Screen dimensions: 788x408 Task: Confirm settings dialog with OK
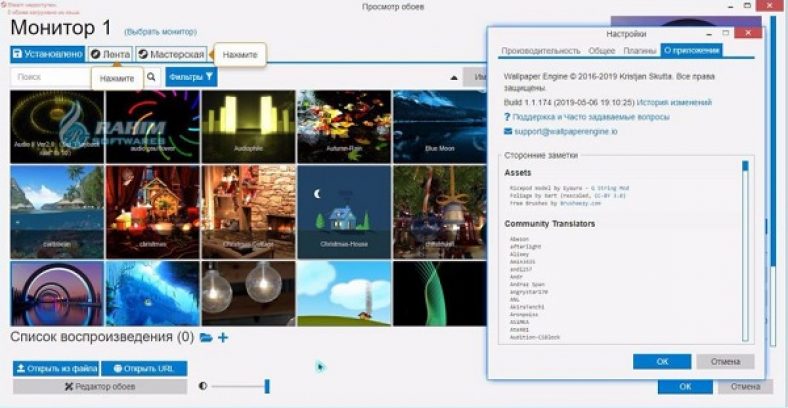pos(662,361)
